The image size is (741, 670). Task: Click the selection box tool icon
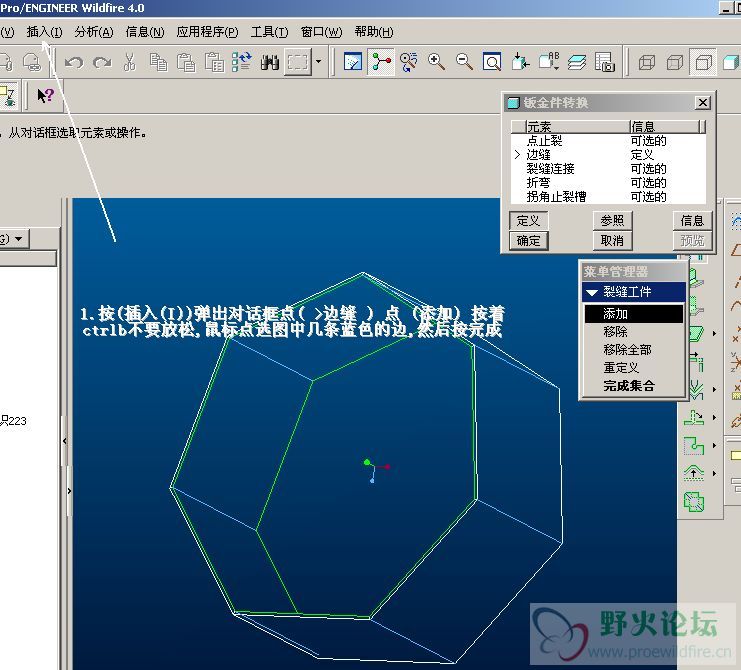(x=298, y=62)
